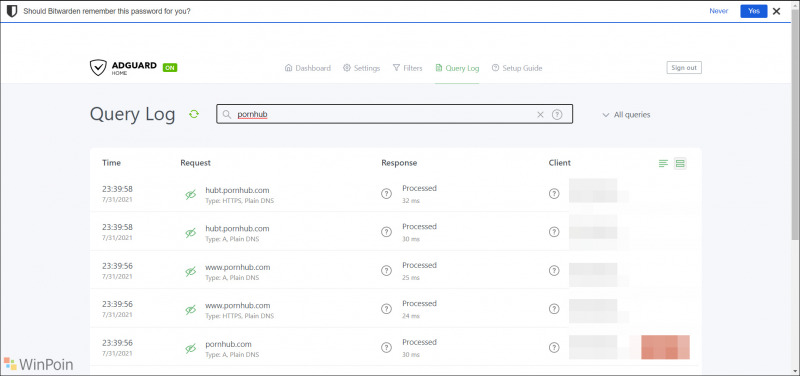Open the Setup Guide tab
800x376 pixels.
click(517, 68)
